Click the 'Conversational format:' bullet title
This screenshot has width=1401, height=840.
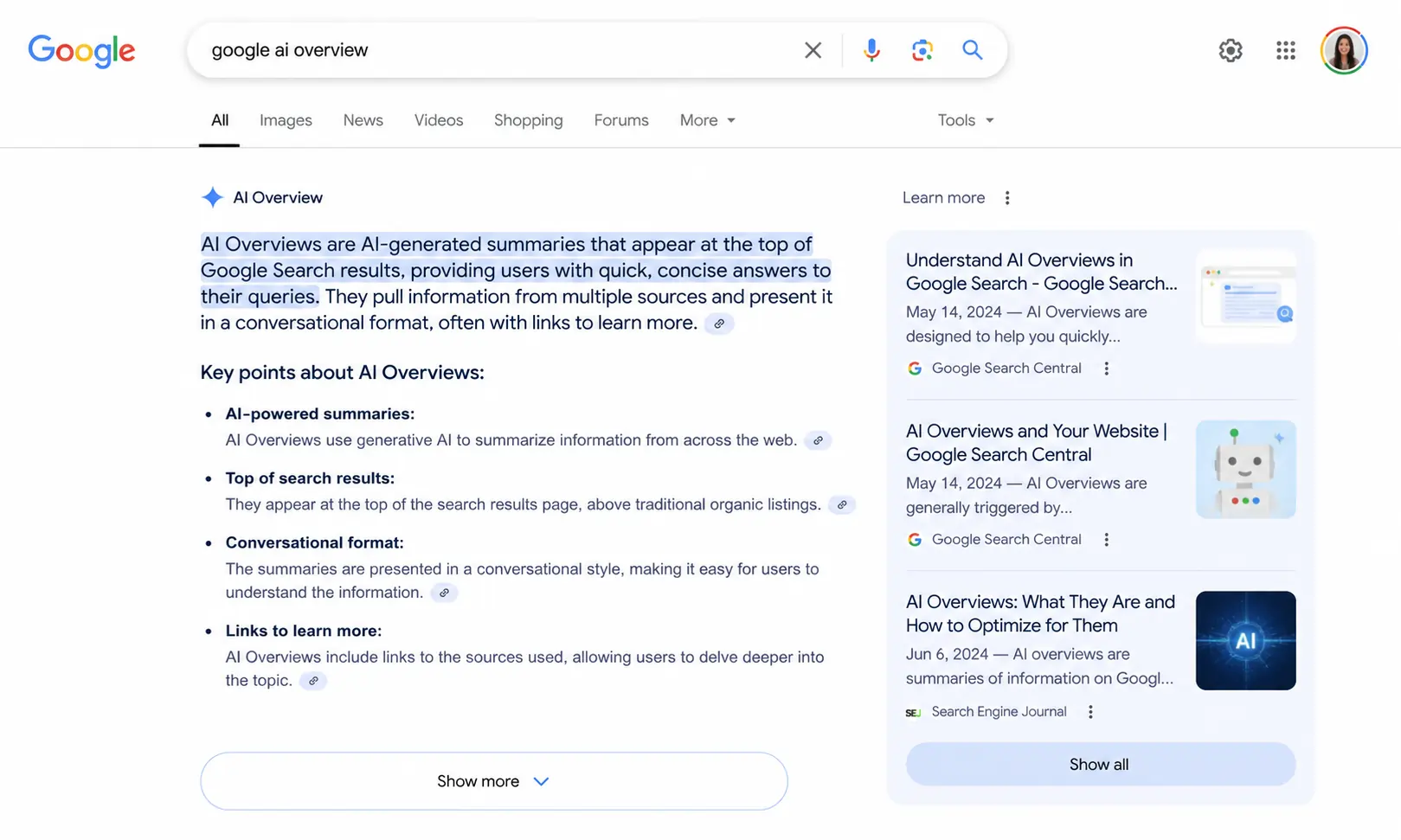(315, 543)
